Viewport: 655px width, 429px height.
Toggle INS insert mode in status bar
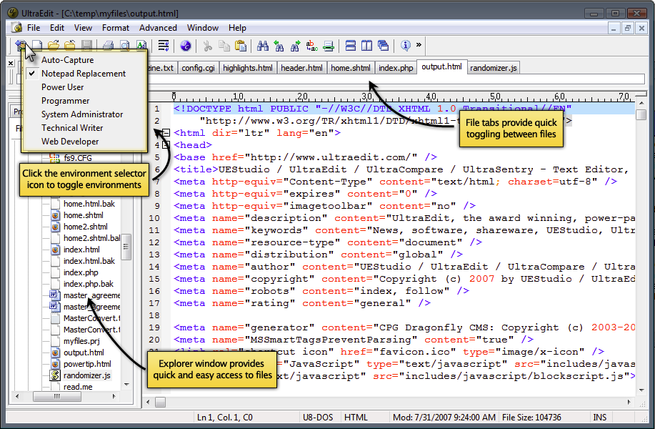(599, 417)
